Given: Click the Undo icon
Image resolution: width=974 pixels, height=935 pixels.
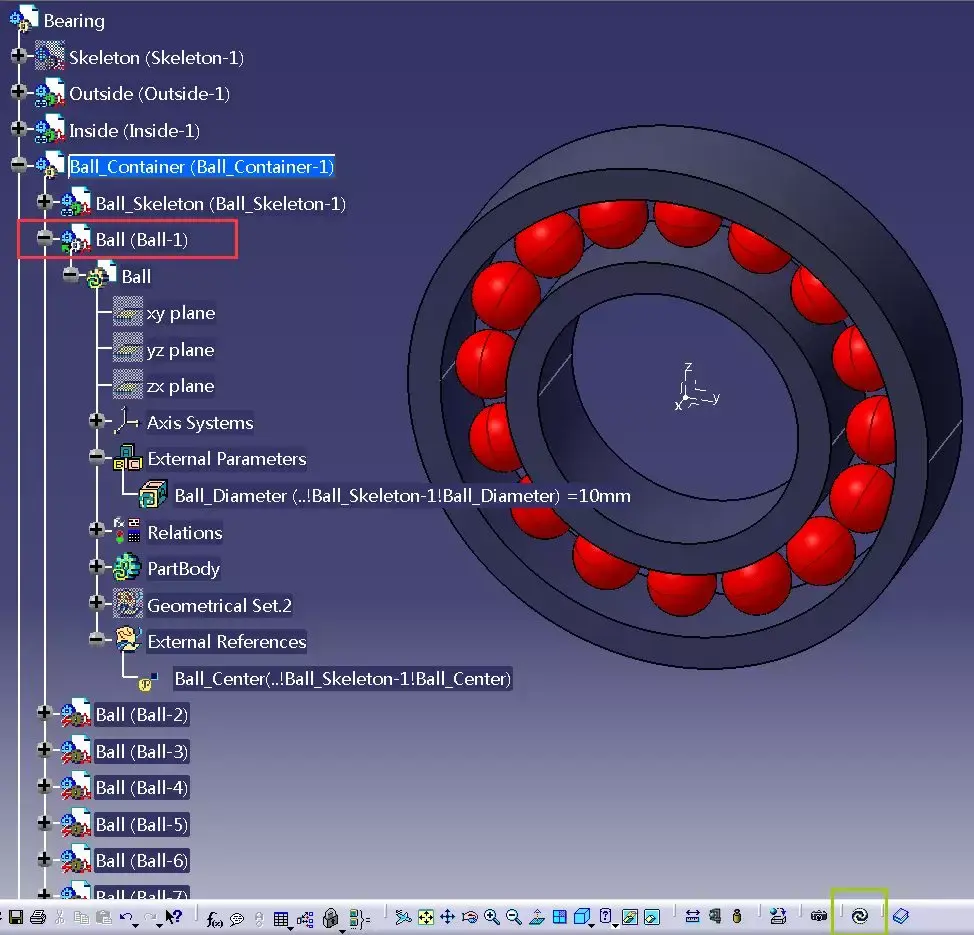Looking at the screenshot, I should point(125,915).
